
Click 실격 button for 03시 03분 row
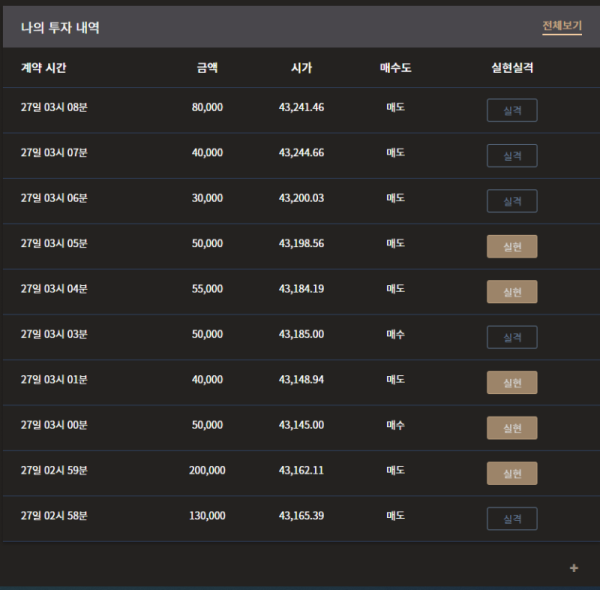tap(512, 337)
